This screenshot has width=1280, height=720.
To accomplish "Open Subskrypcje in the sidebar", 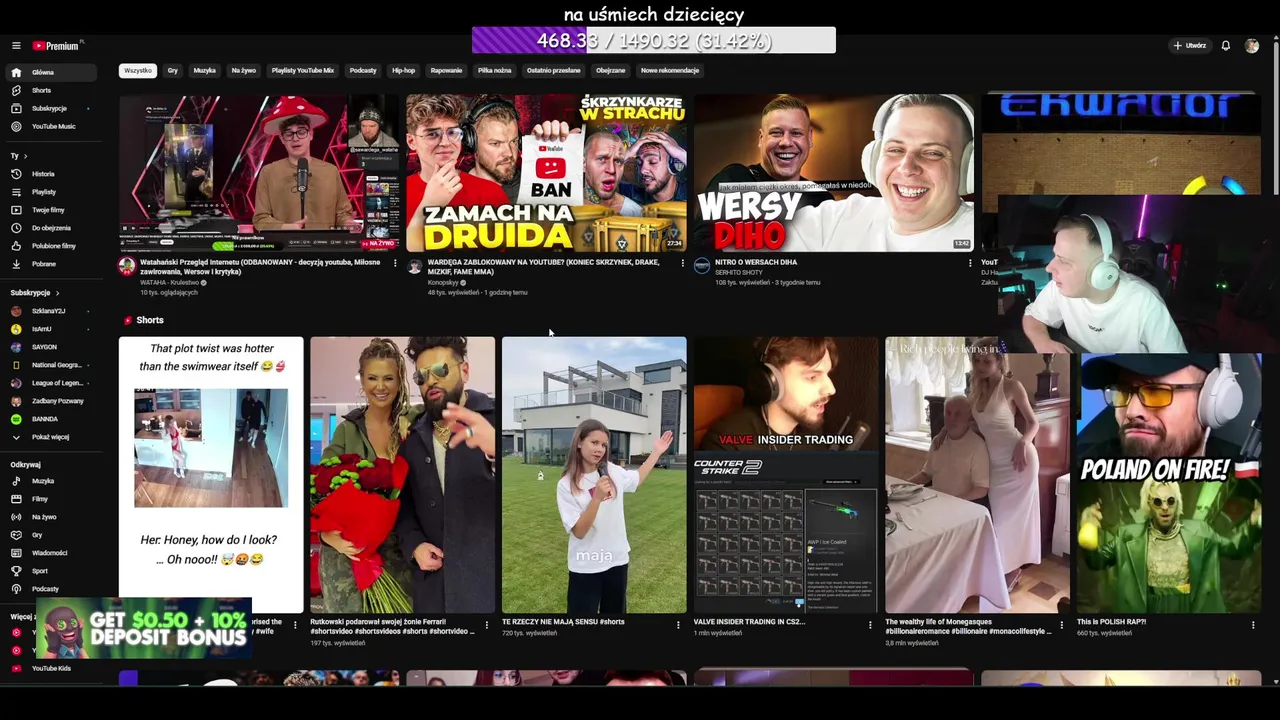I will pos(53,108).
